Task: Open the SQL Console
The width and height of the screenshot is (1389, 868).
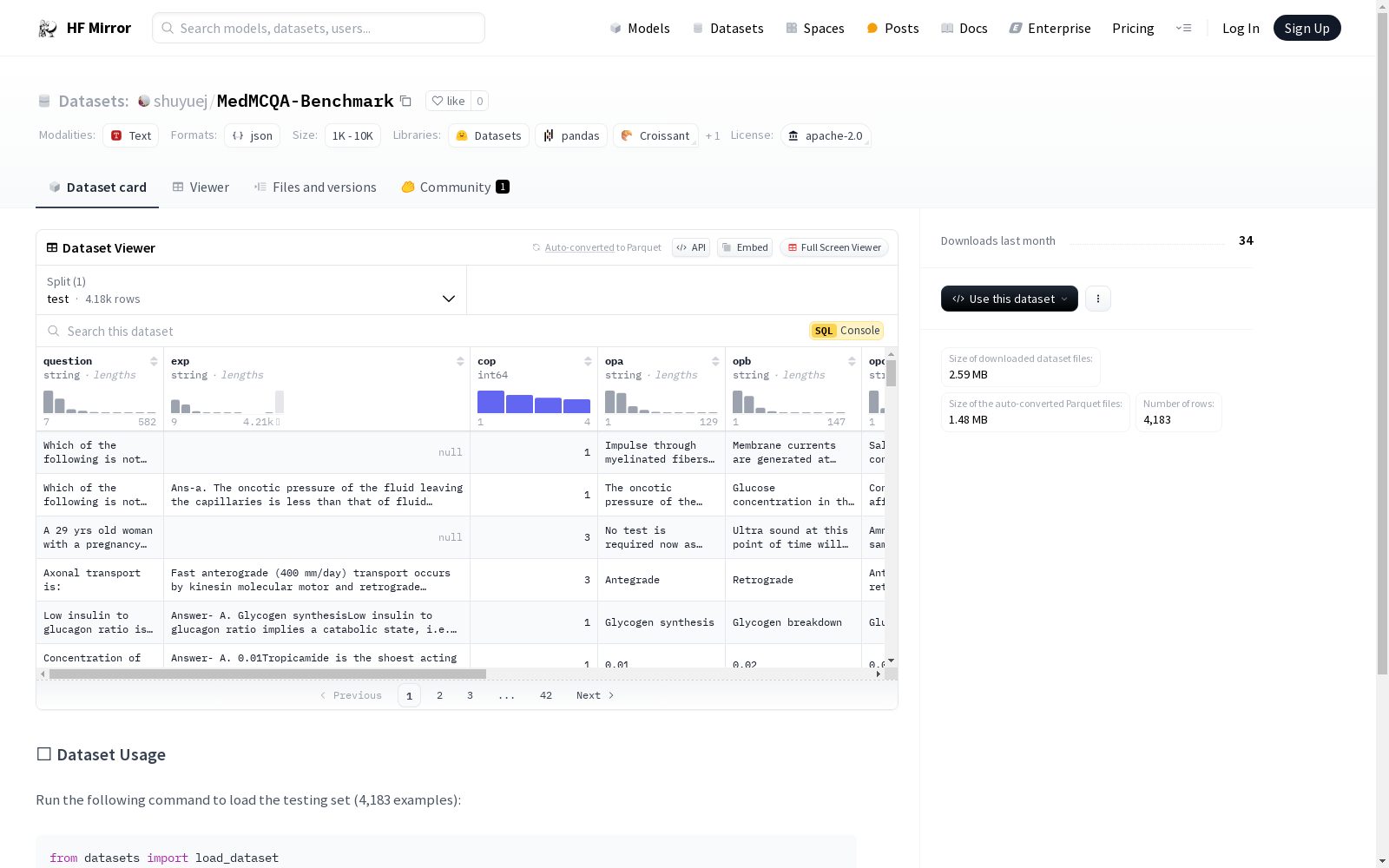Action: coord(846,331)
